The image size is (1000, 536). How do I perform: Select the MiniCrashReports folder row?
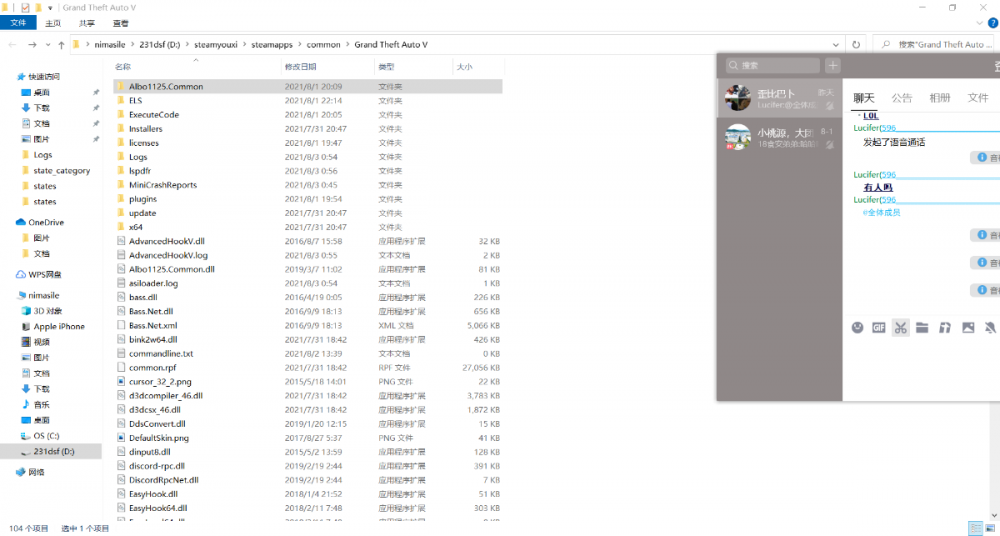pos(308,185)
